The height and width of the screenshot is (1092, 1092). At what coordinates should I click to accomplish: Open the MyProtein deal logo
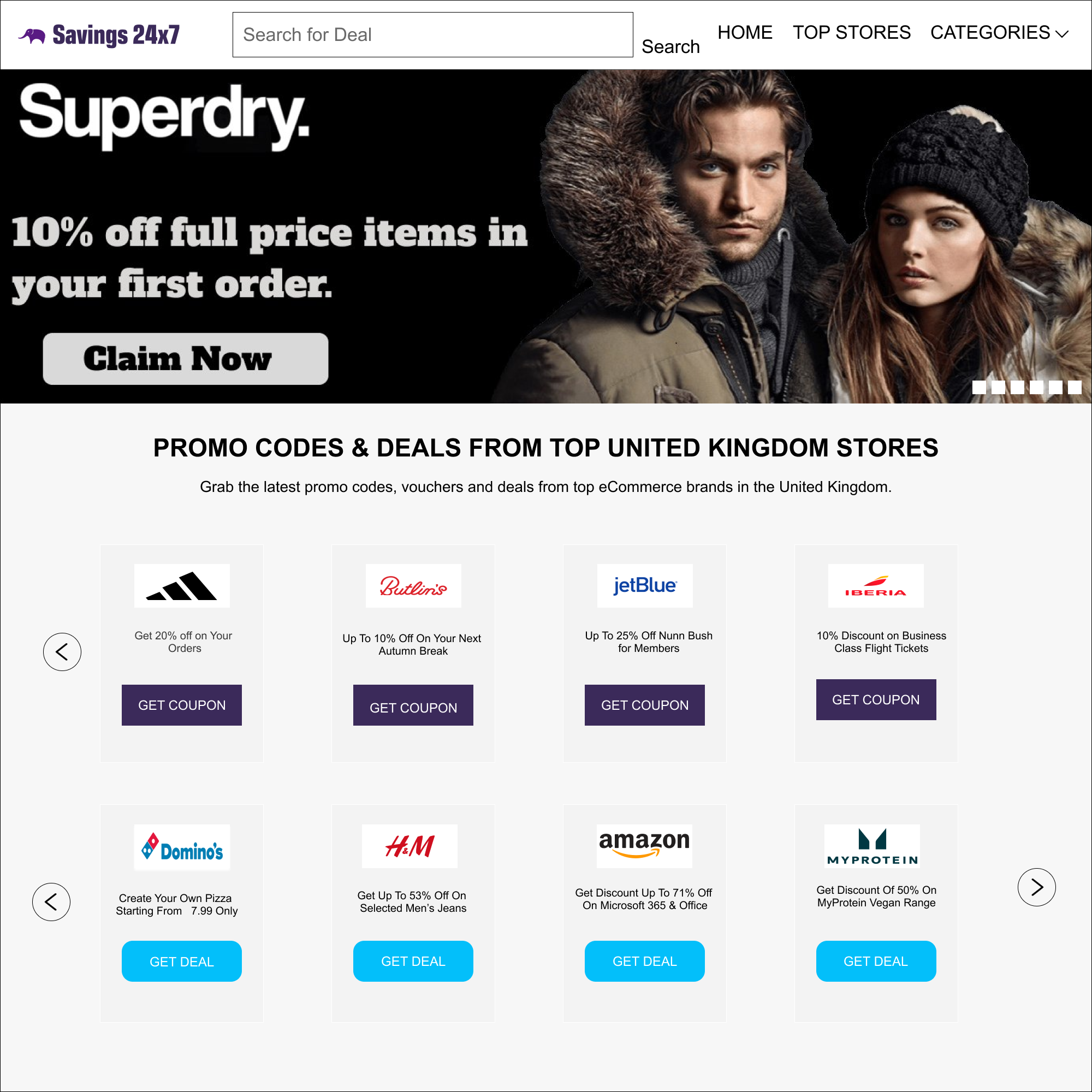(872, 846)
